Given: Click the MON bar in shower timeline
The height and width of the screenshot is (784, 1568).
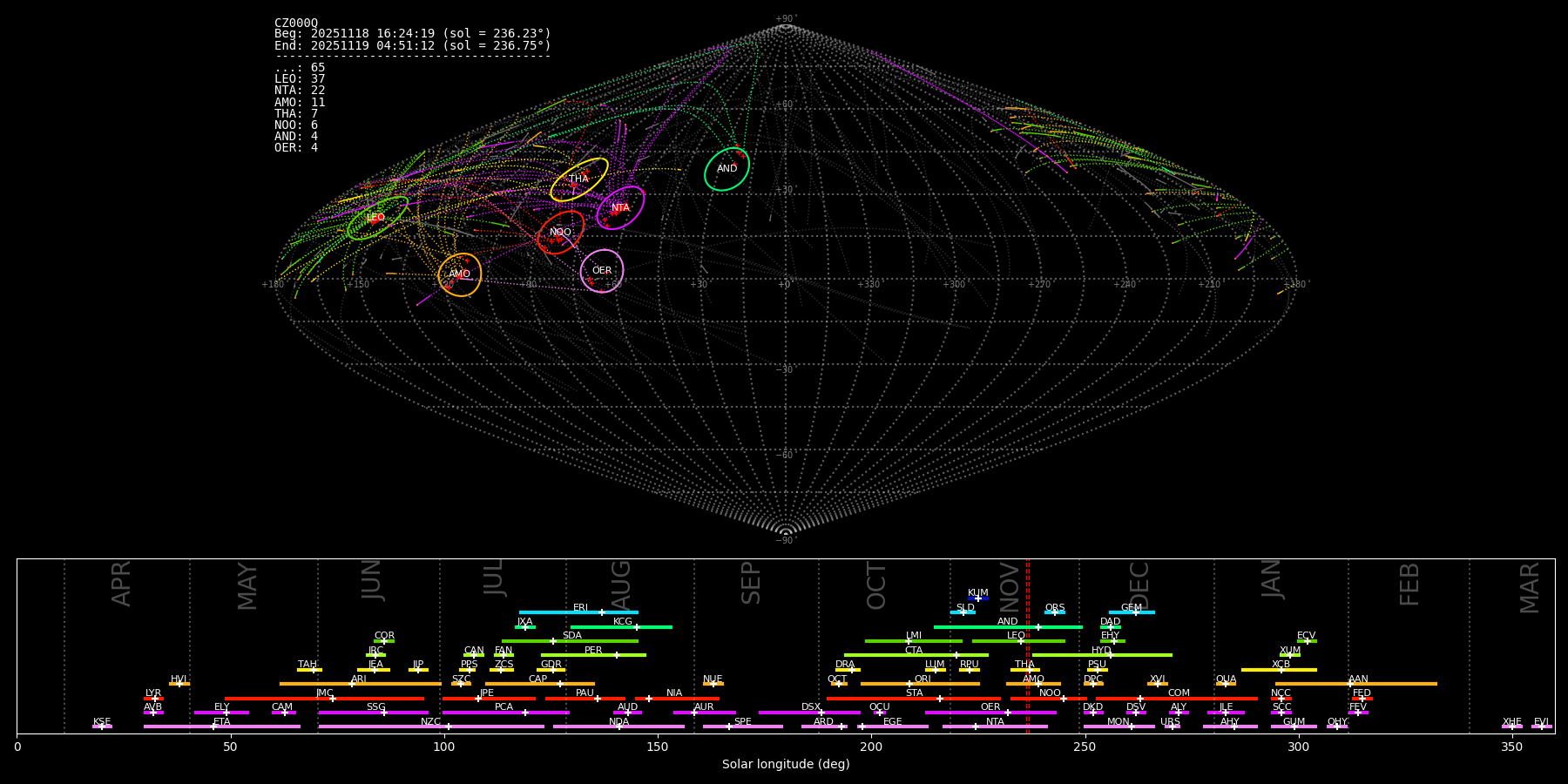Looking at the screenshot, I should 1119,727.
